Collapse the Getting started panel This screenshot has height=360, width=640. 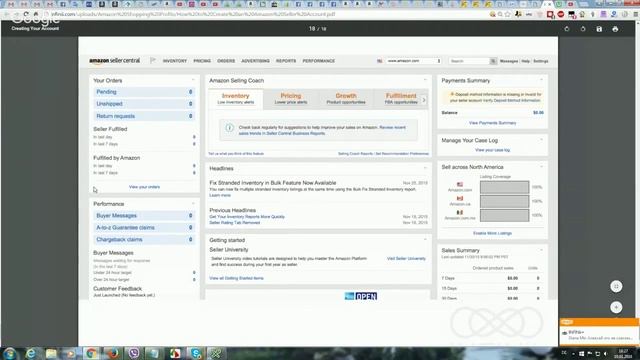[x=425, y=240]
